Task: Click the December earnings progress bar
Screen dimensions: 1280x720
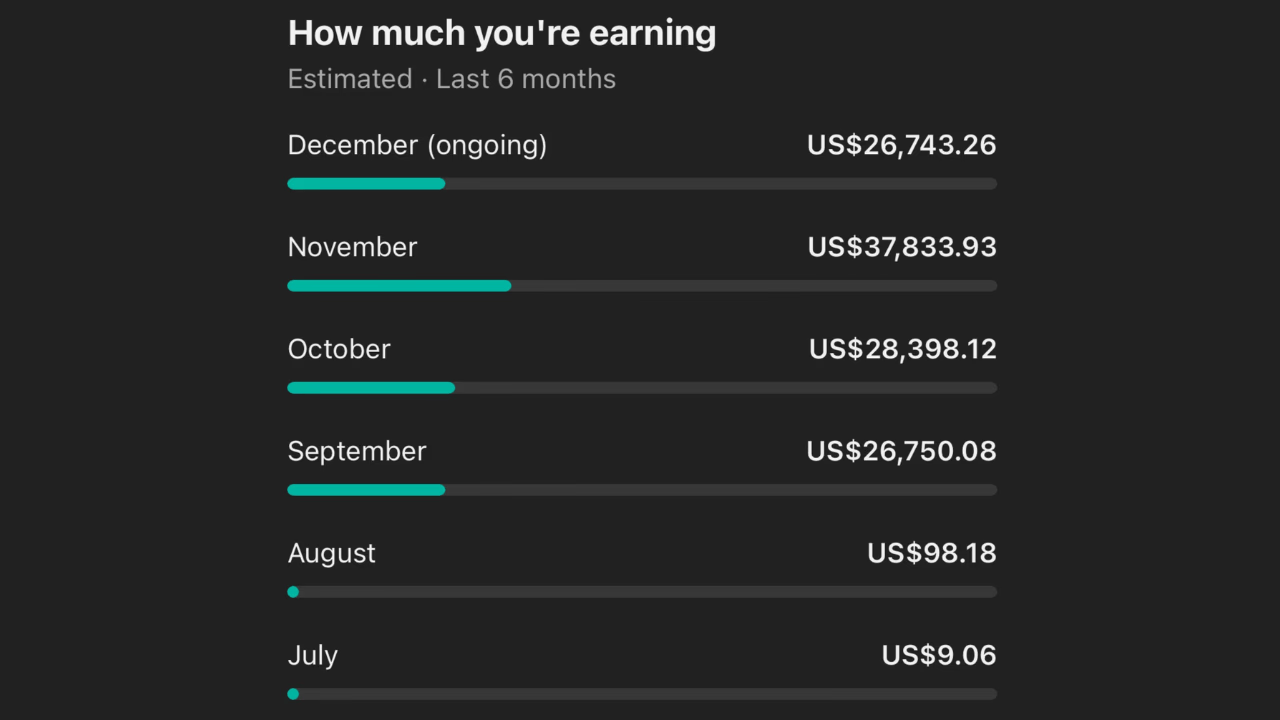Action: [x=641, y=184]
